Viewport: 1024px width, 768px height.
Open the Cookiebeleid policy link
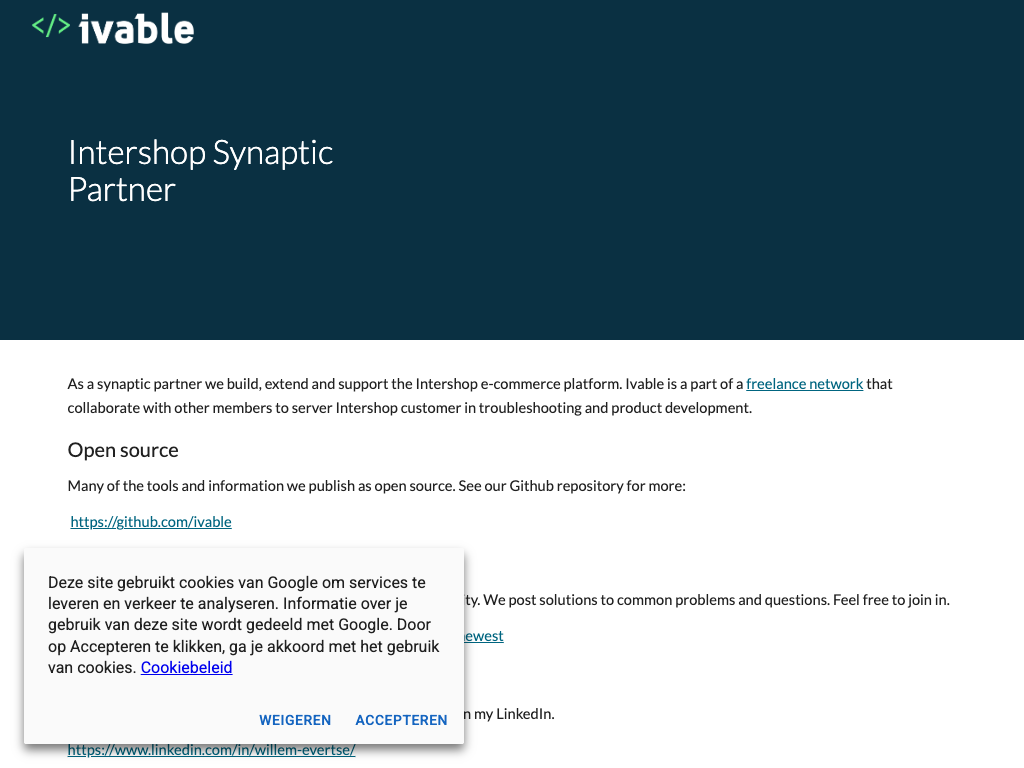[186, 668]
